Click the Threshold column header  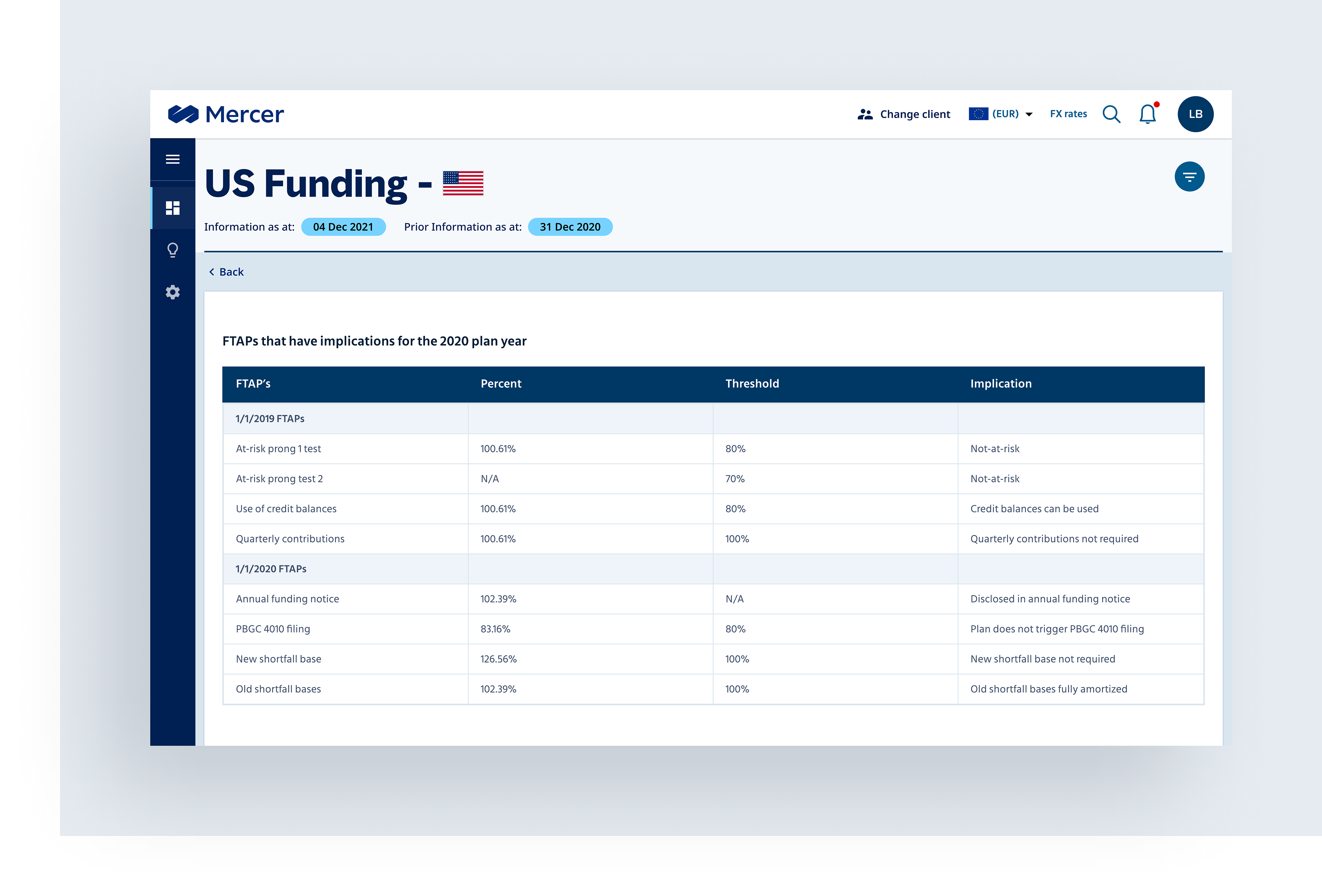(752, 383)
